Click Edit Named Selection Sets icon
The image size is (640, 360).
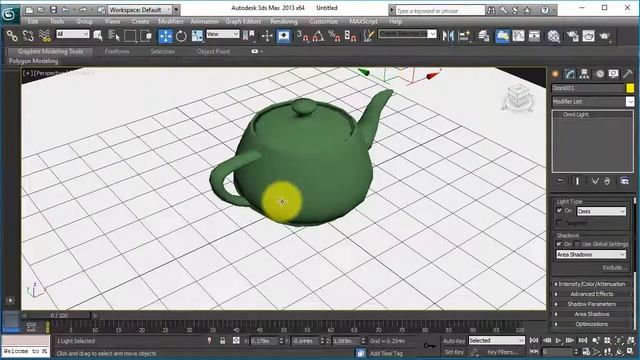point(369,36)
